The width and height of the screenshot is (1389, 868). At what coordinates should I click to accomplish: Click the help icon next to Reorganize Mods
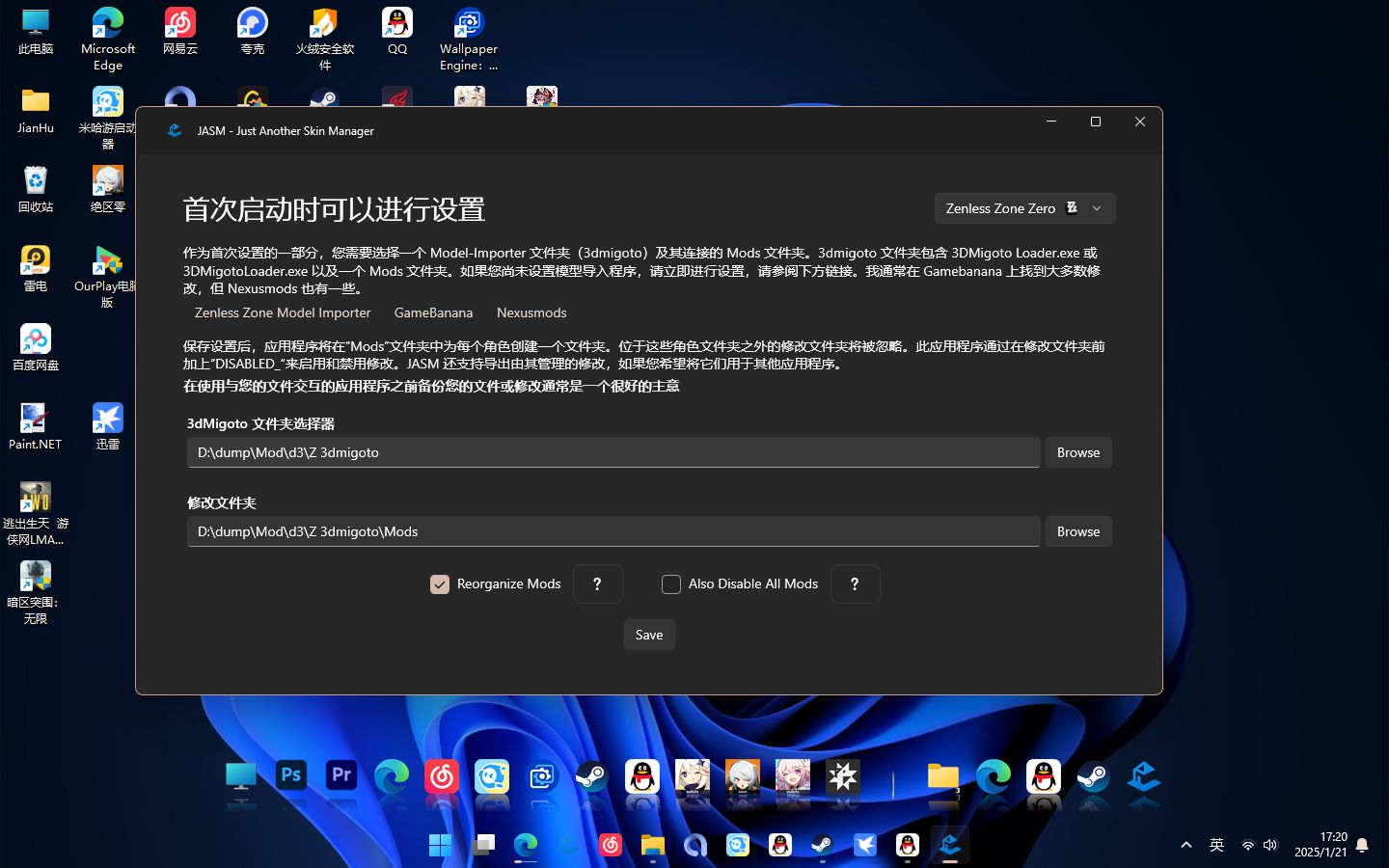coord(597,583)
